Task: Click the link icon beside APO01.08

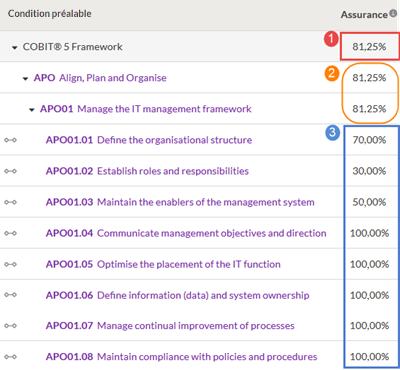Action: click(x=10, y=357)
